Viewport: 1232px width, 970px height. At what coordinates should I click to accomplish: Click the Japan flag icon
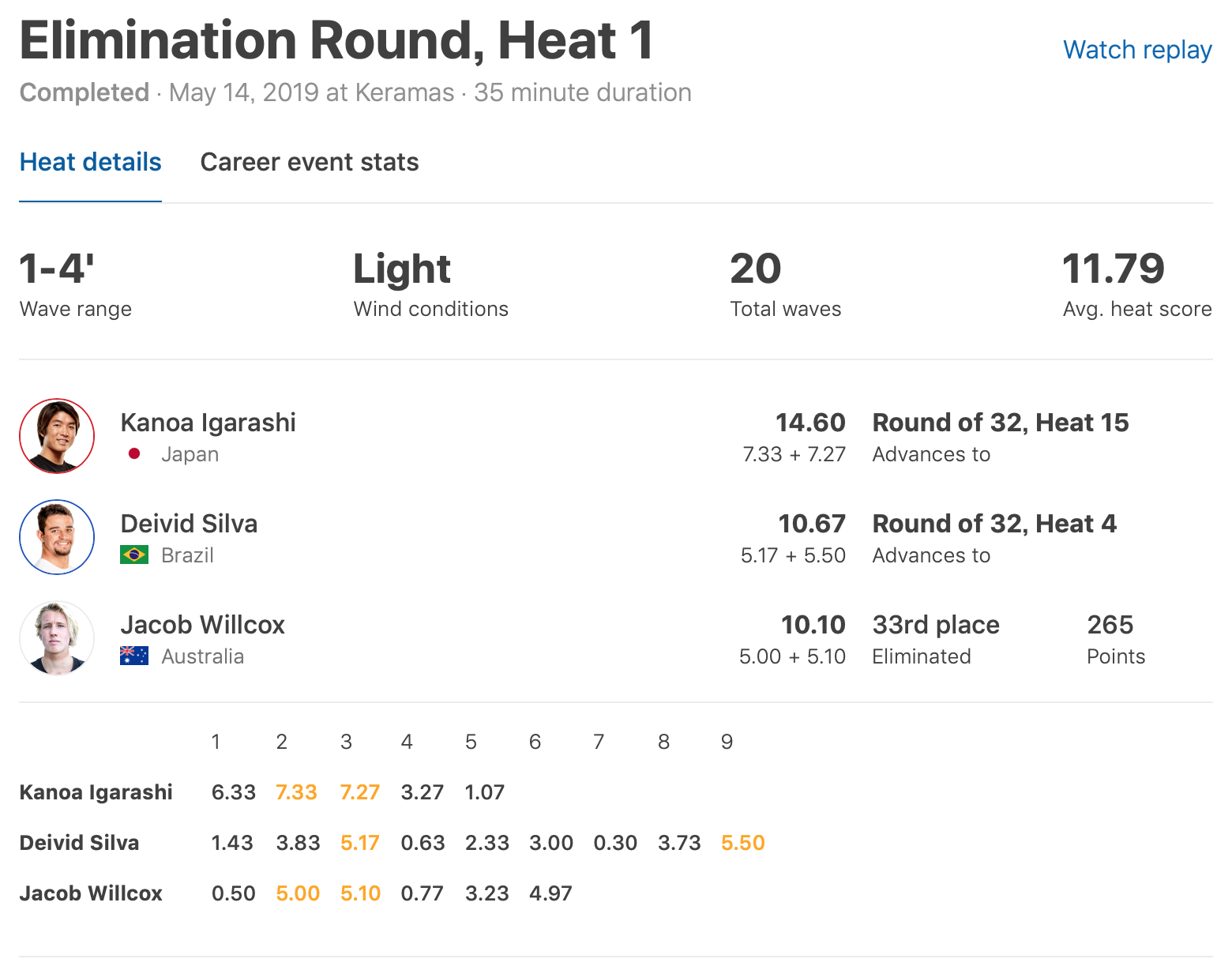pyautogui.click(x=134, y=454)
